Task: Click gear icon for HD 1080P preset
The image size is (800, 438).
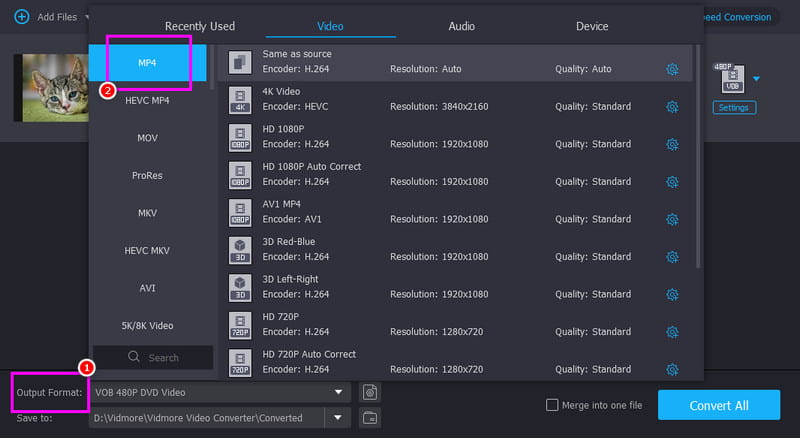Action: 672,144
